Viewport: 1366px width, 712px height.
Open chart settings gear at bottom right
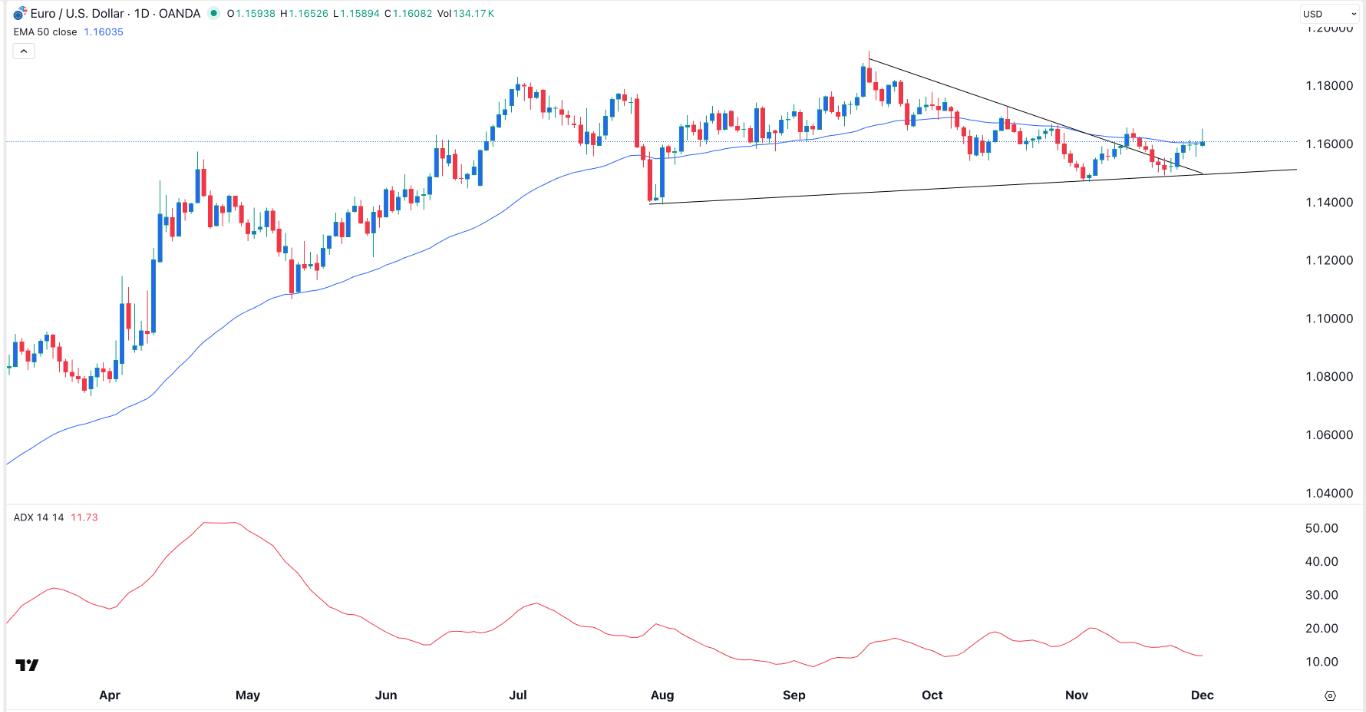click(1329, 695)
